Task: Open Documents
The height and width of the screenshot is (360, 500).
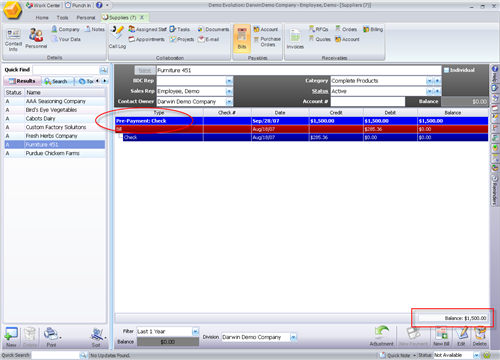Action: point(213,29)
